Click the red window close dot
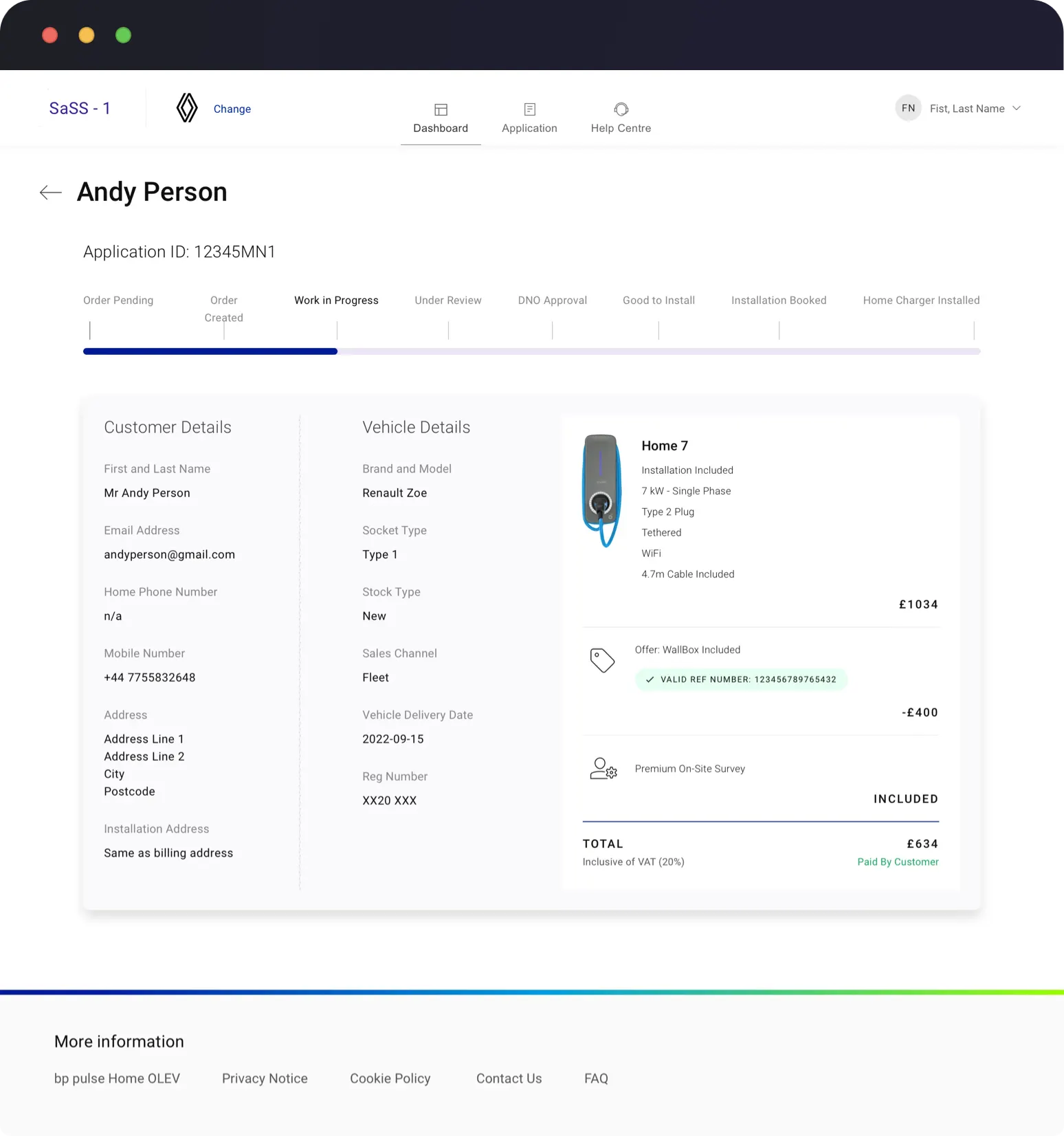 tap(49, 35)
